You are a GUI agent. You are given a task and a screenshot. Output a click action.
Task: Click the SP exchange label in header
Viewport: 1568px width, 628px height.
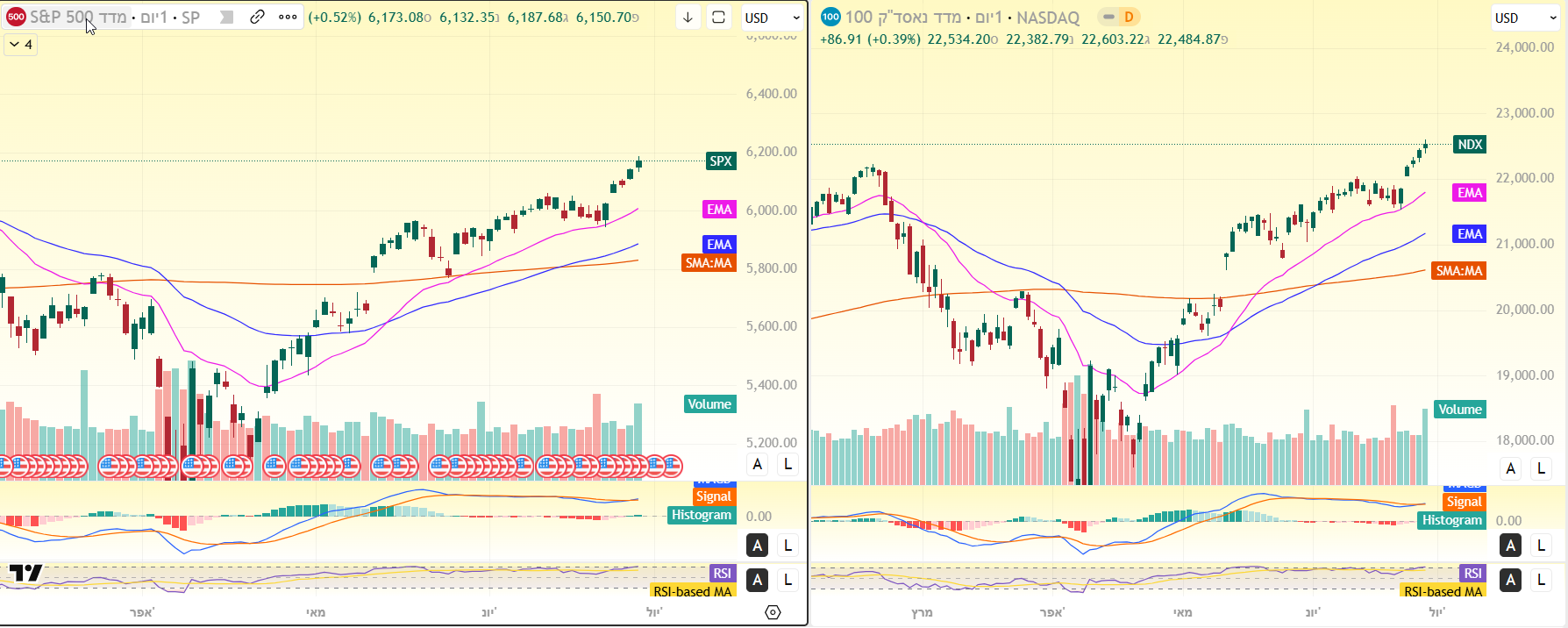tap(190, 17)
